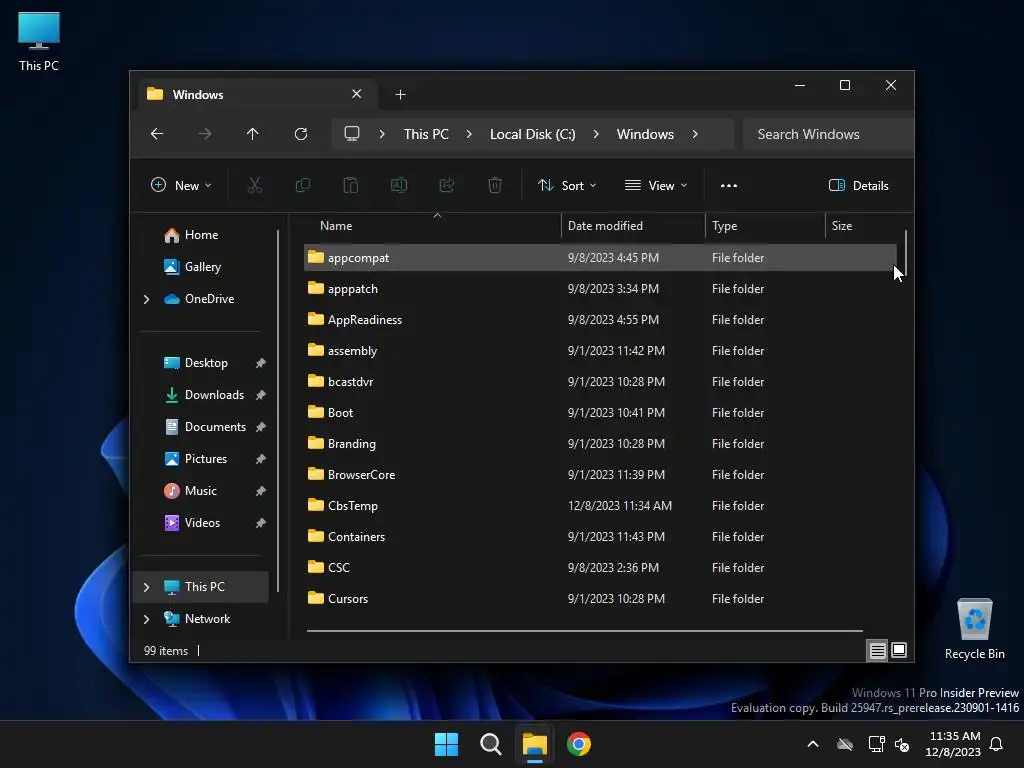The image size is (1024, 768).
Task: Expand chevron after This PC breadcrumb
Action: click(469, 134)
